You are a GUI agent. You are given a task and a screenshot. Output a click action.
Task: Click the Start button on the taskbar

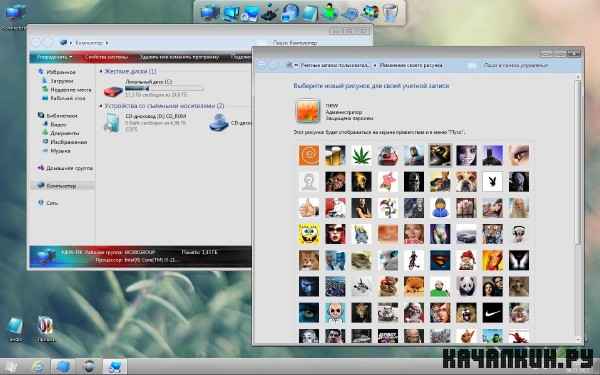[10, 368]
